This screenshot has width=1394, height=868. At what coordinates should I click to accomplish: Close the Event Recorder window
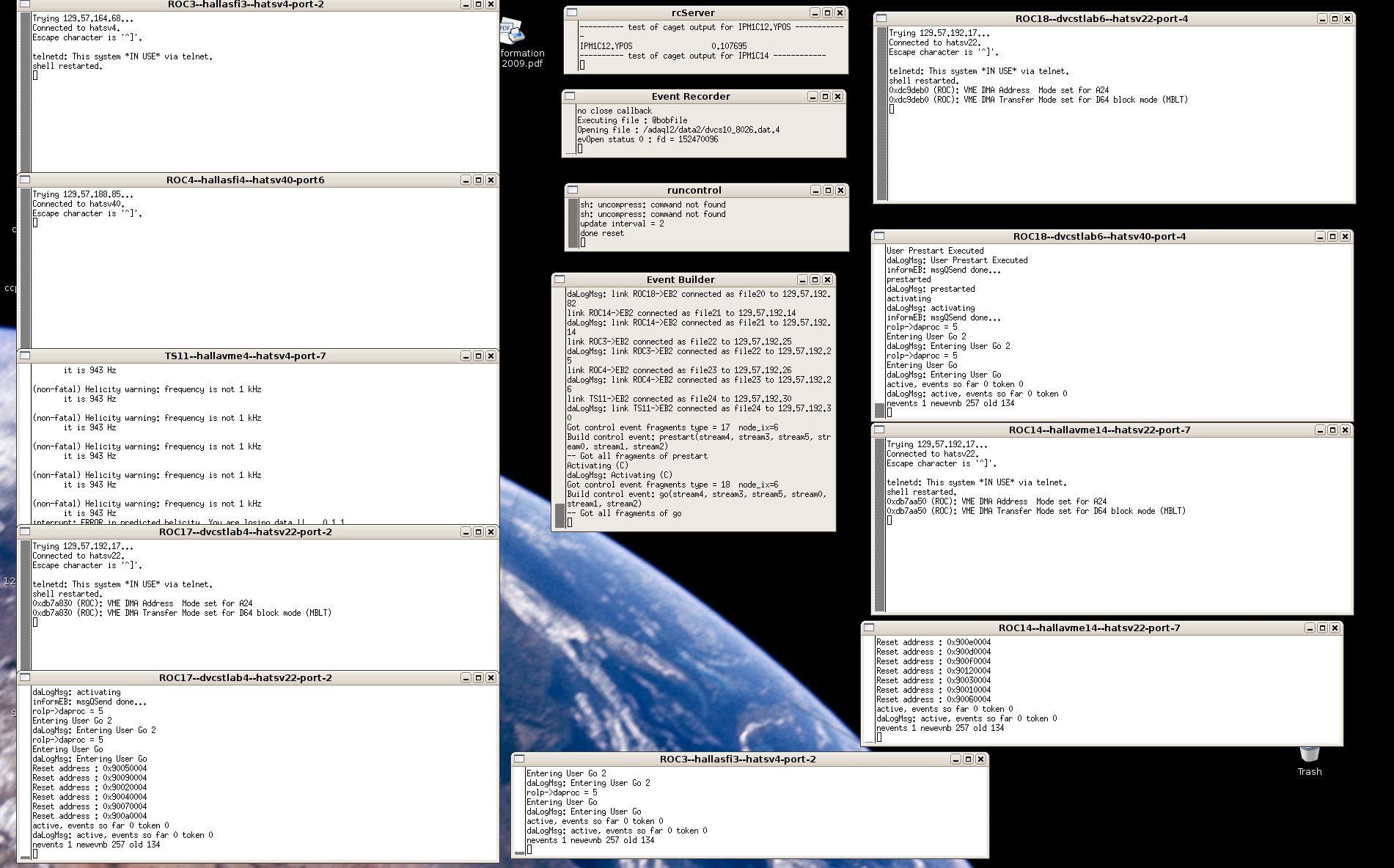837,96
